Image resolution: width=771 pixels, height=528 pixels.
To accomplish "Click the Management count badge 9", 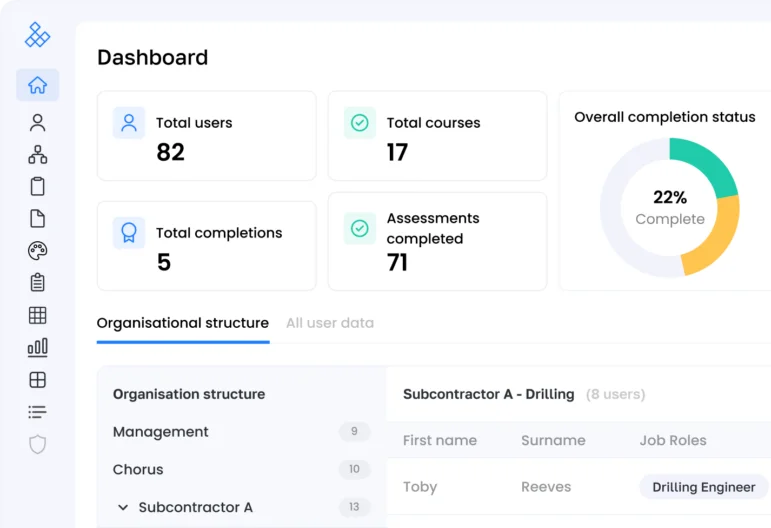I will pyautogui.click(x=354, y=432).
